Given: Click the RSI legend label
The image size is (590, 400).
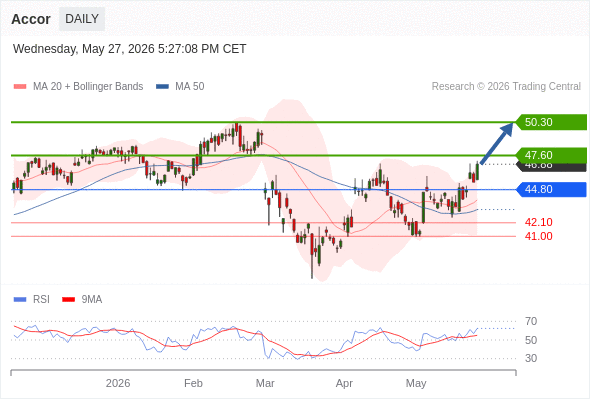Looking at the screenshot, I should [x=41, y=300].
